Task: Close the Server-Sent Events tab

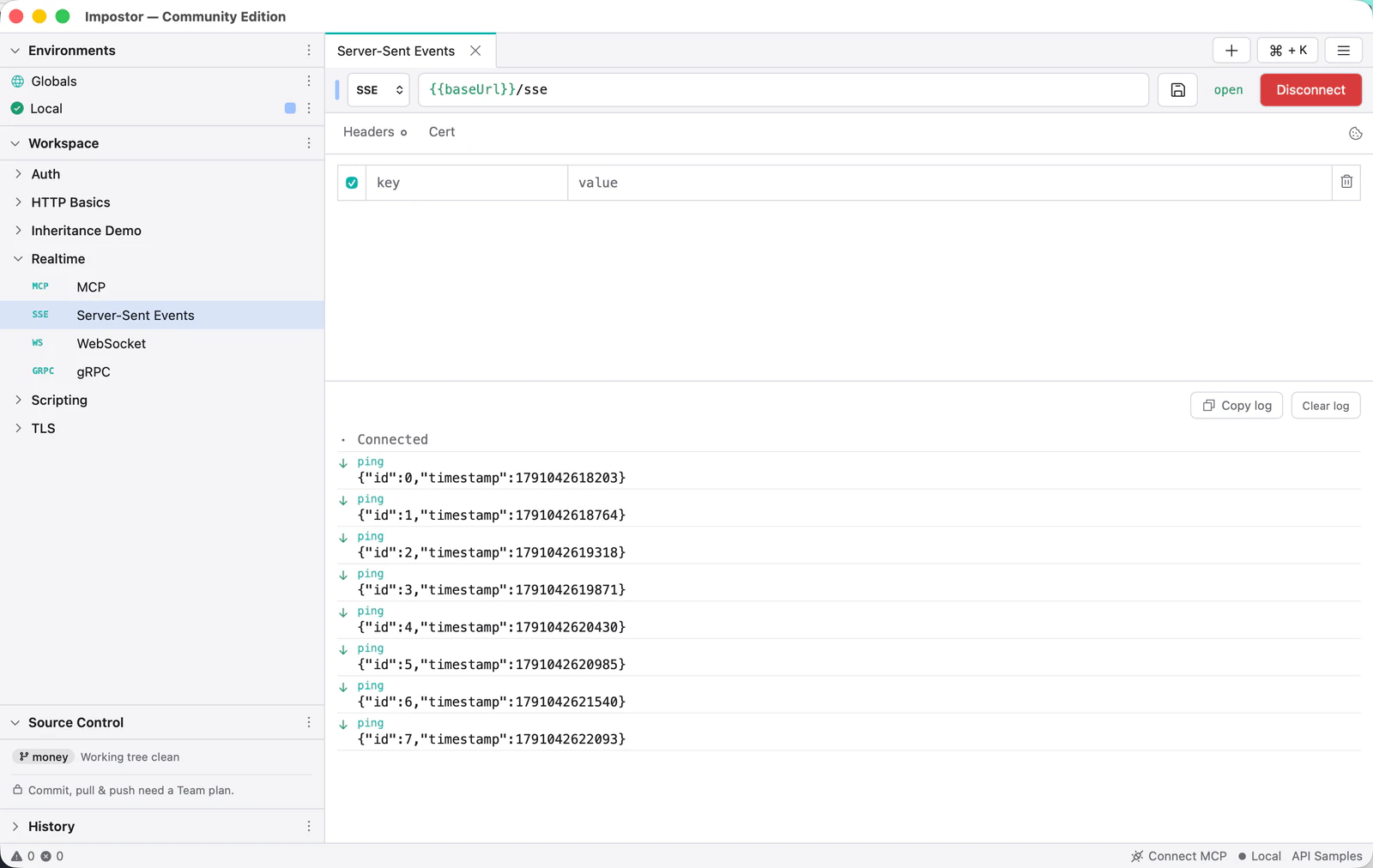Action: (475, 51)
